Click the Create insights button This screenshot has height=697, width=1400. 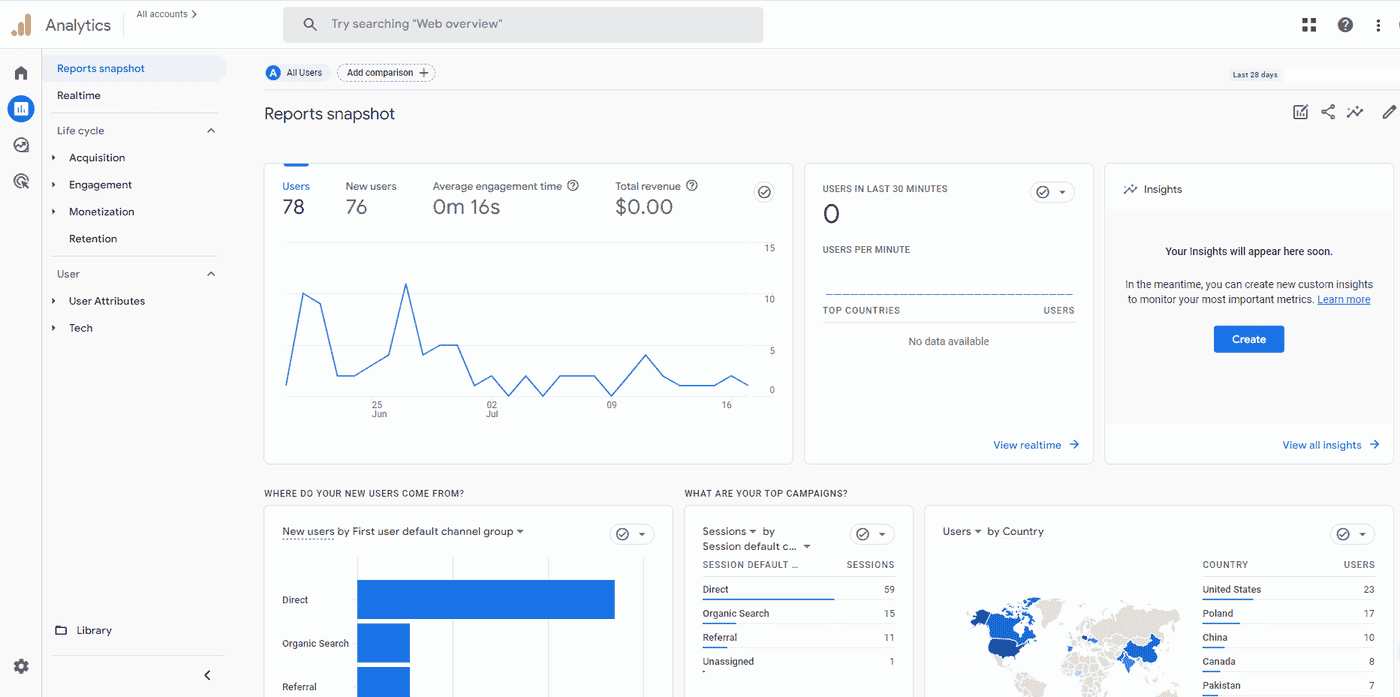click(x=1249, y=339)
